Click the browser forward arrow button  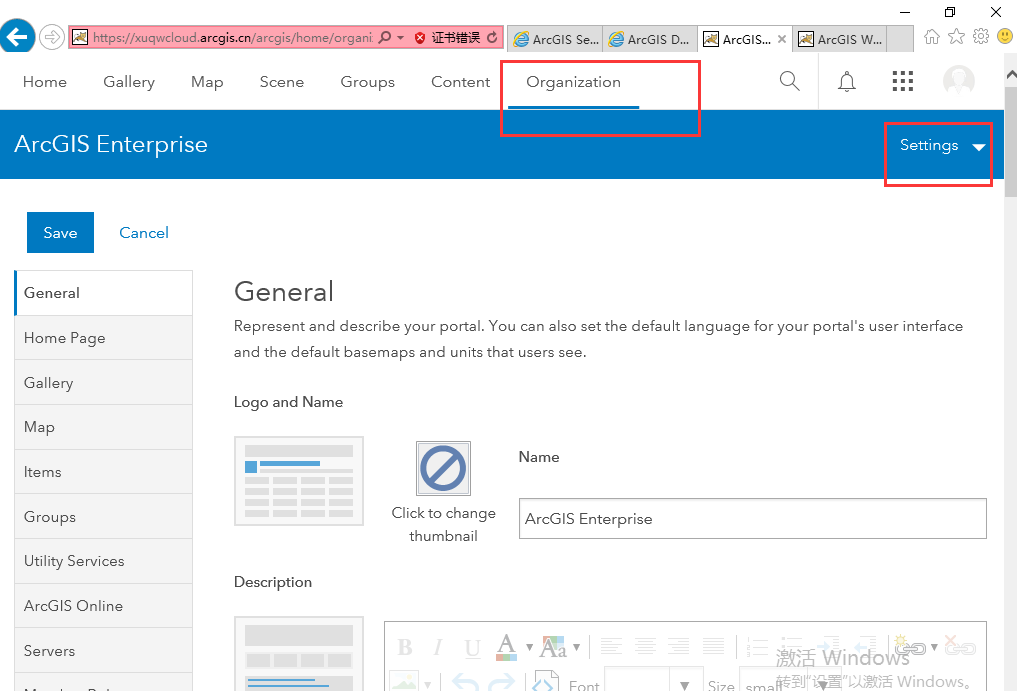click(x=52, y=37)
